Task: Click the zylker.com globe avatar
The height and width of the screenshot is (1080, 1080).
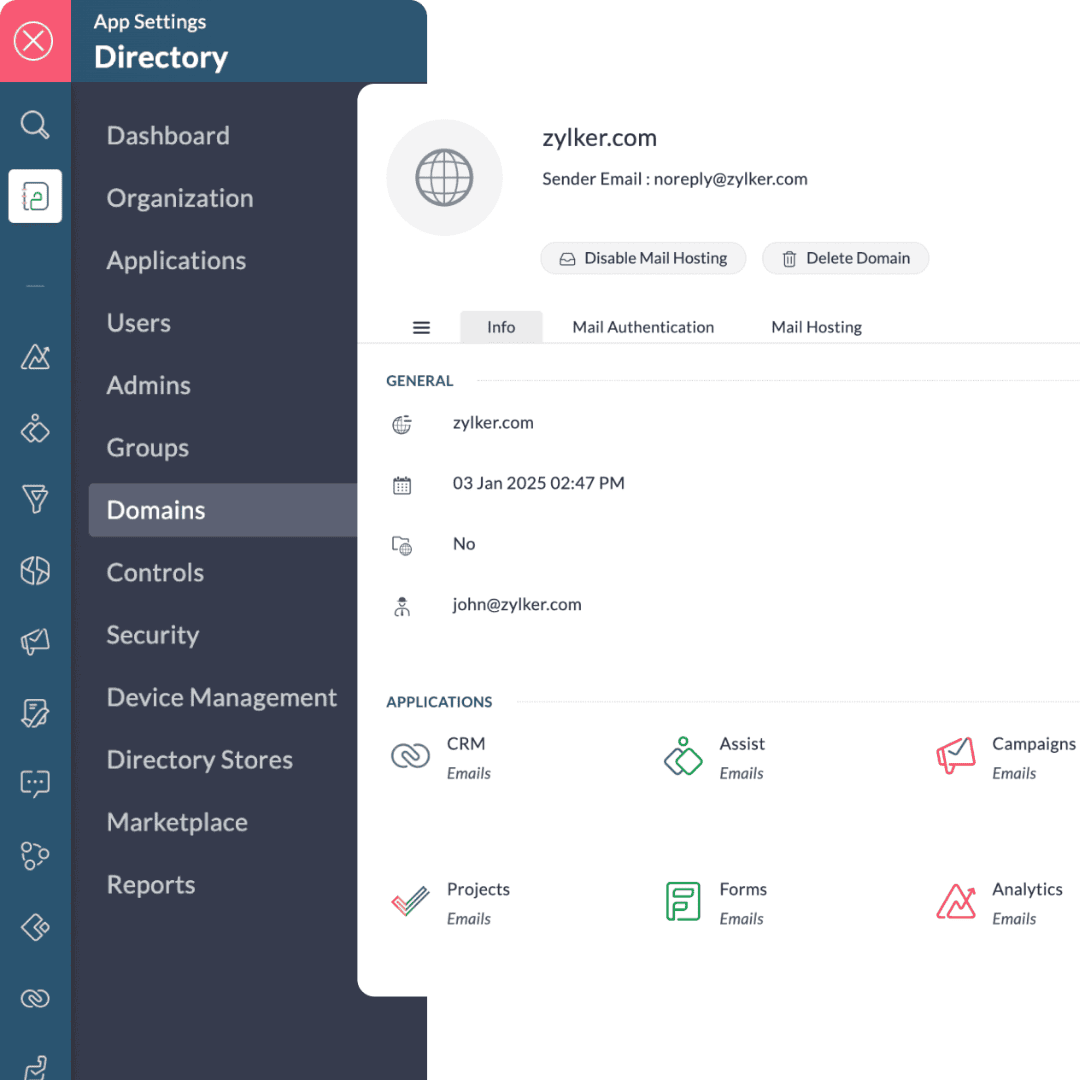Action: point(444,178)
